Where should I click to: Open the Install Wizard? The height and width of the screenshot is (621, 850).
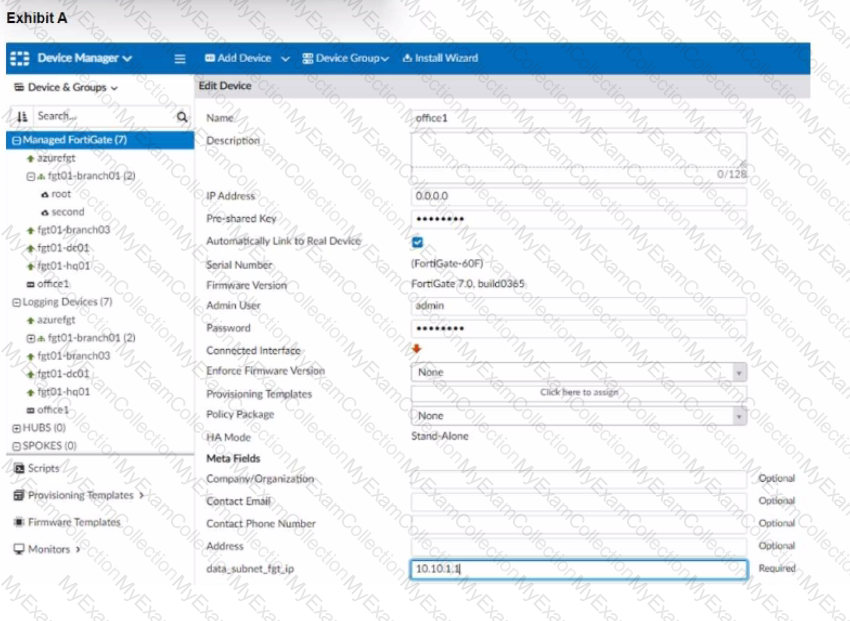click(x=440, y=58)
